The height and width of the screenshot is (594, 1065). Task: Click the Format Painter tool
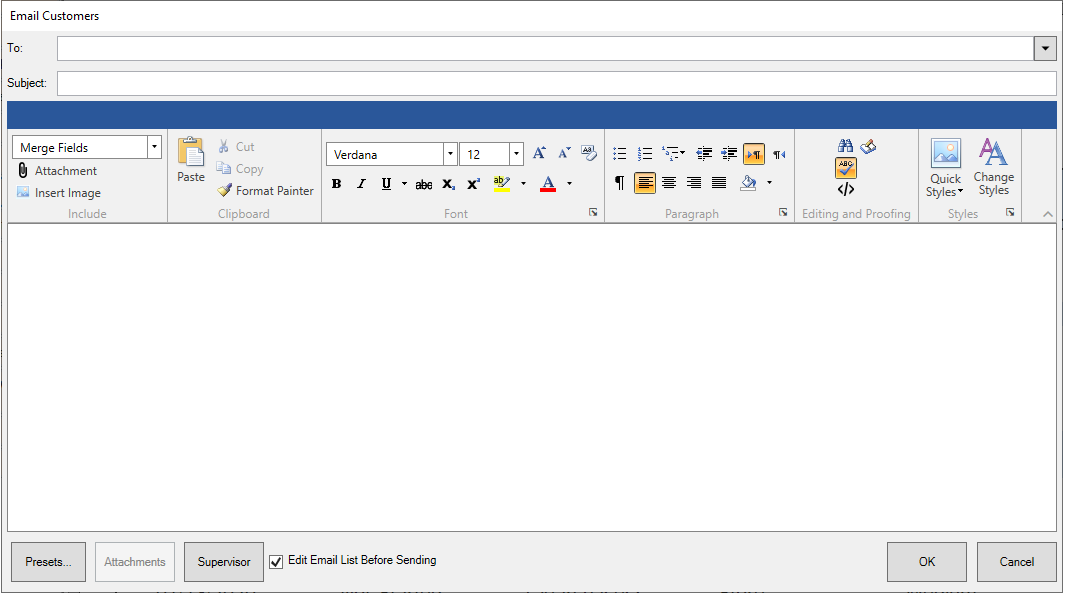266,191
